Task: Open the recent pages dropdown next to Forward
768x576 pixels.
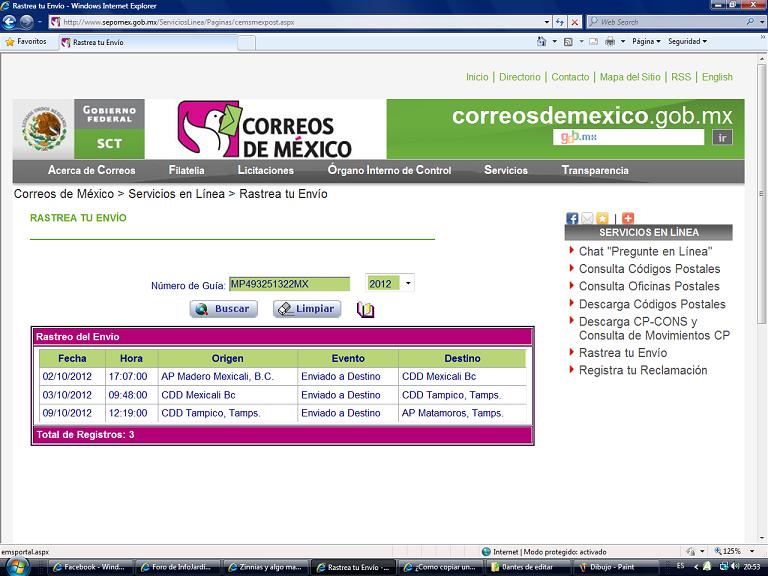Action: (40, 22)
